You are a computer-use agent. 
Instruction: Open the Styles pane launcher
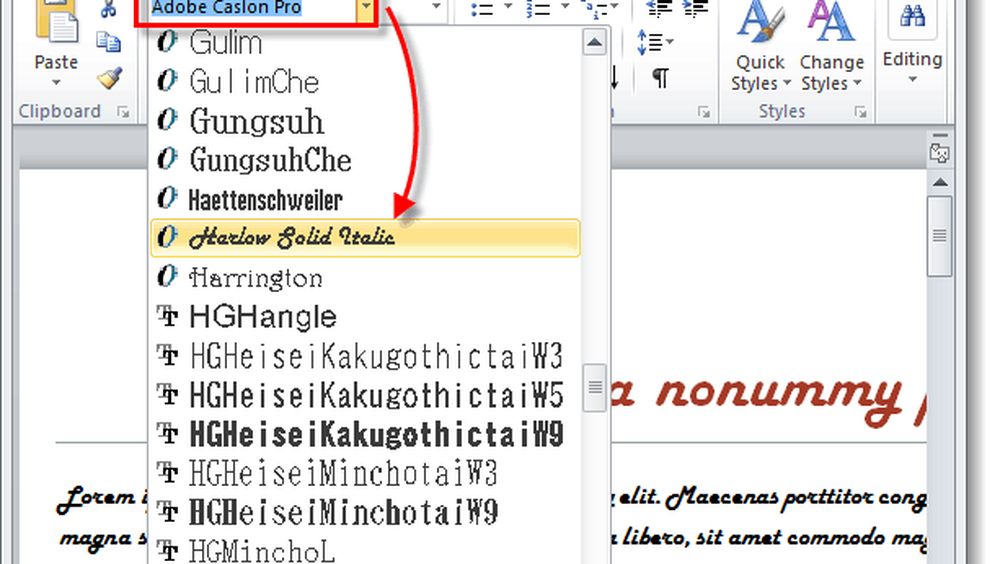point(860,113)
